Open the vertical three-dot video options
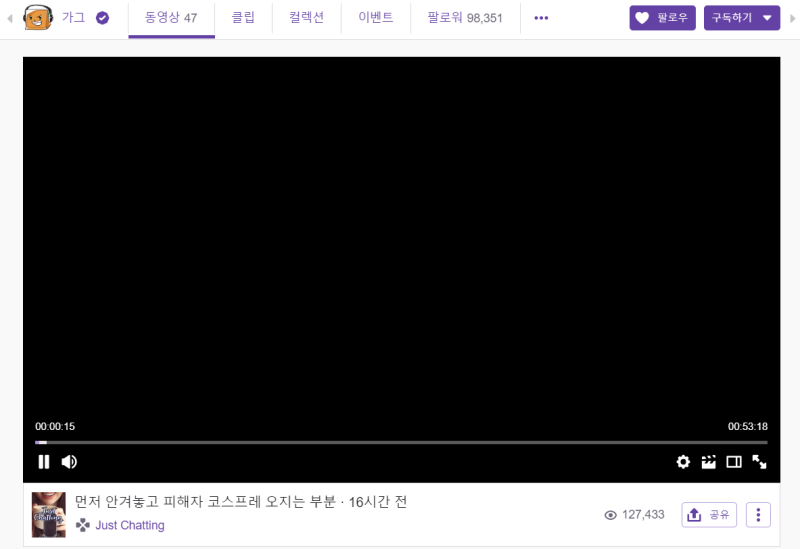 pos(758,515)
